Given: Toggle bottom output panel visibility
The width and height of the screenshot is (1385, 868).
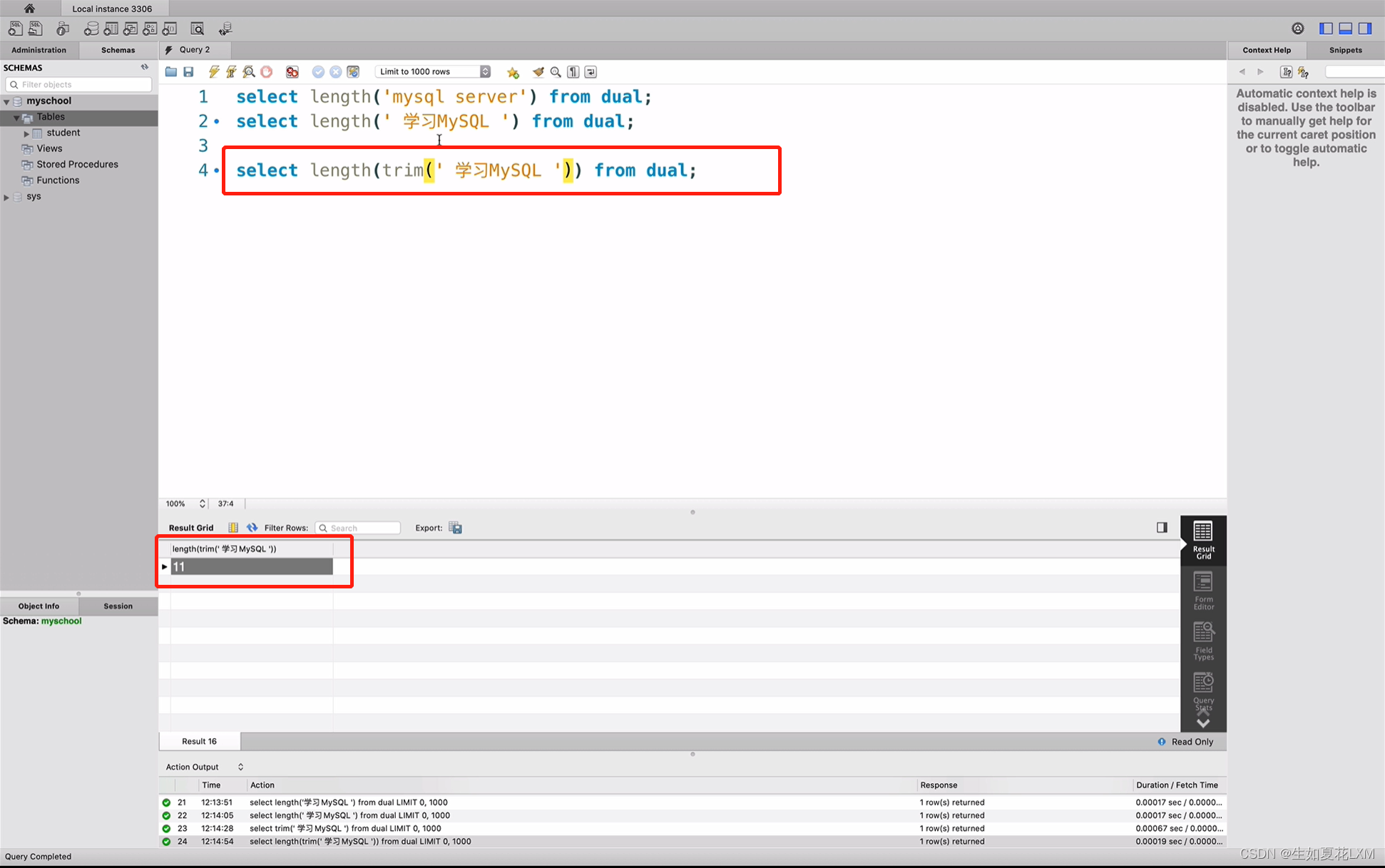Looking at the screenshot, I should pos(1346,29).
